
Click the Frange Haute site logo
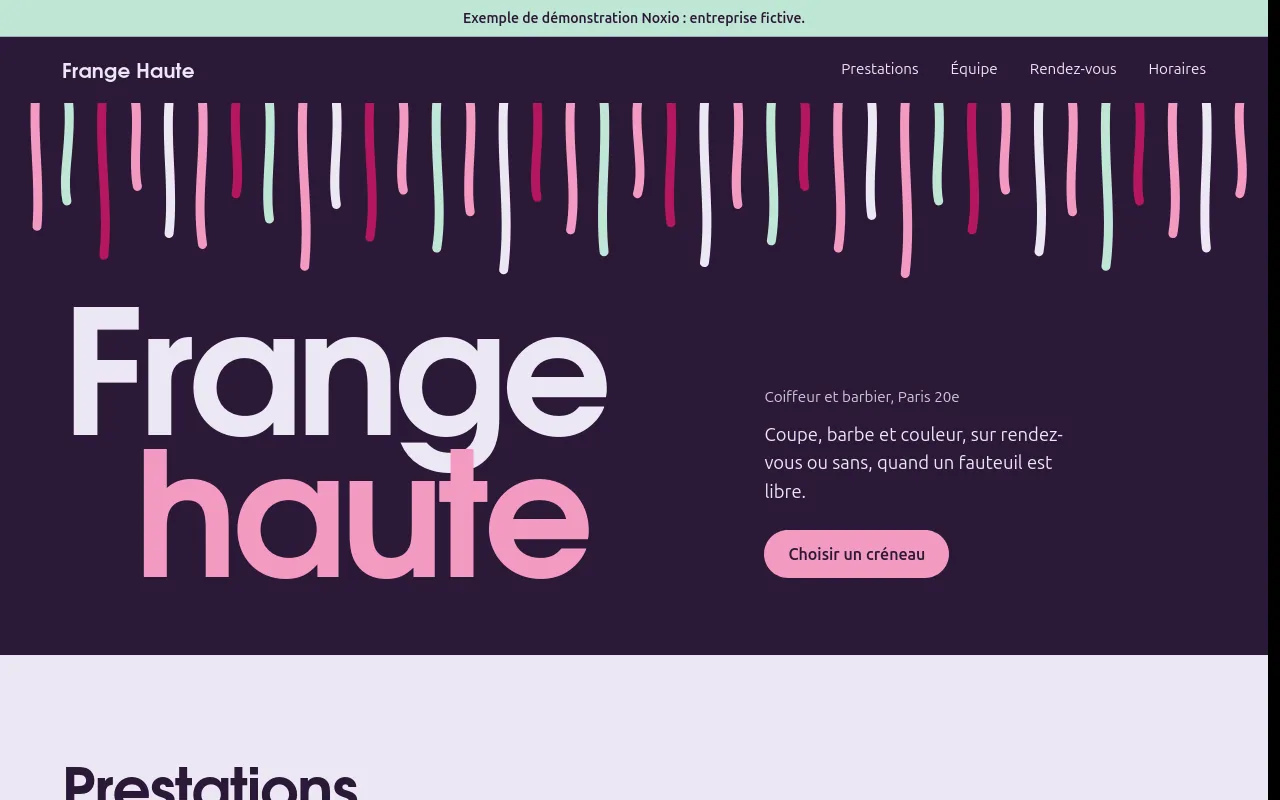[x=128, y=70]
